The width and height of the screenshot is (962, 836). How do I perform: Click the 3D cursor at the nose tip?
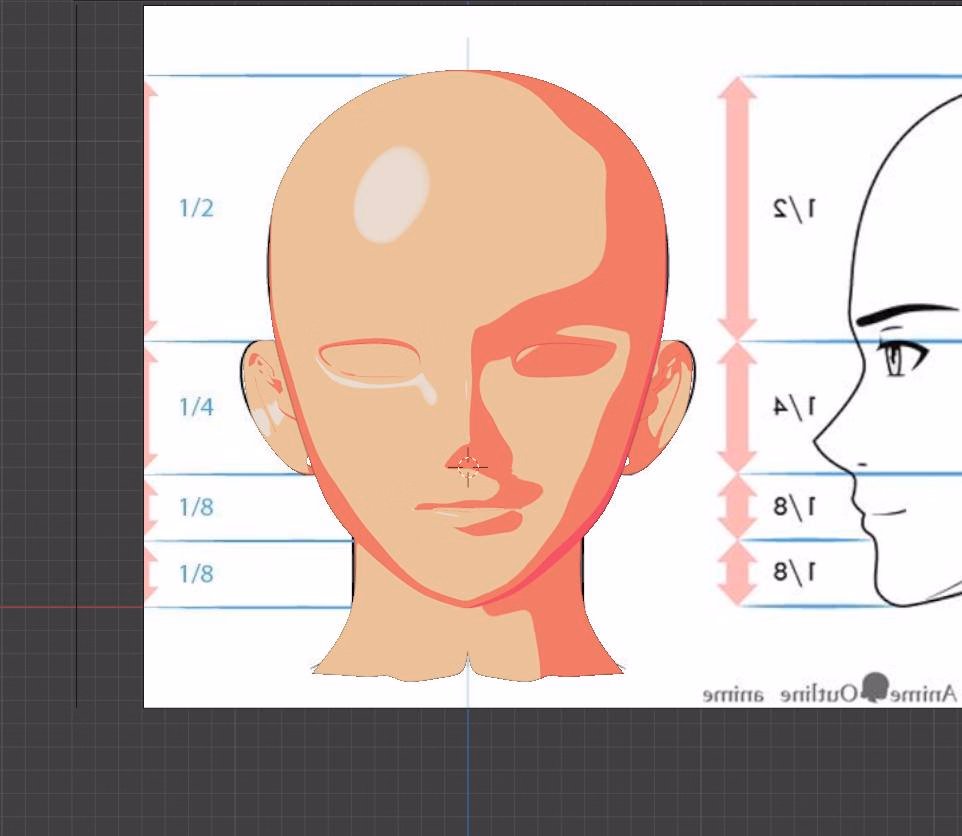[x=468, y=468]
